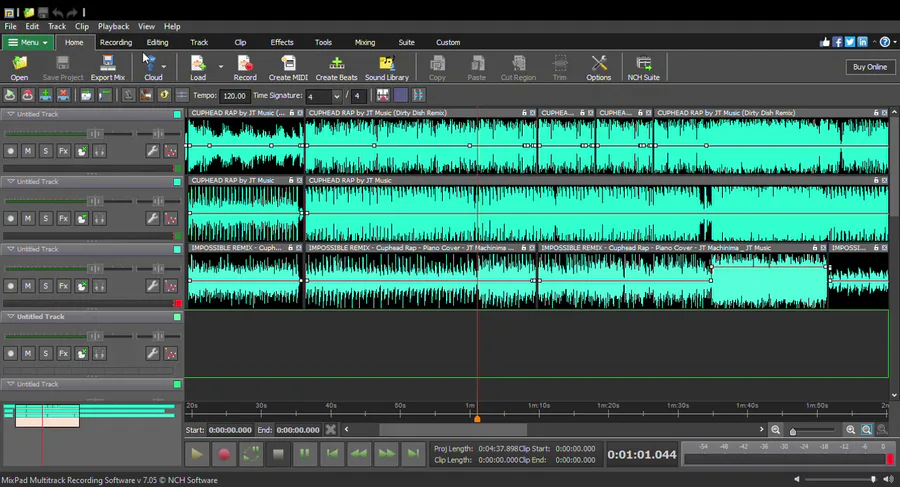Toggle loop playback mode

click(251, 454)
